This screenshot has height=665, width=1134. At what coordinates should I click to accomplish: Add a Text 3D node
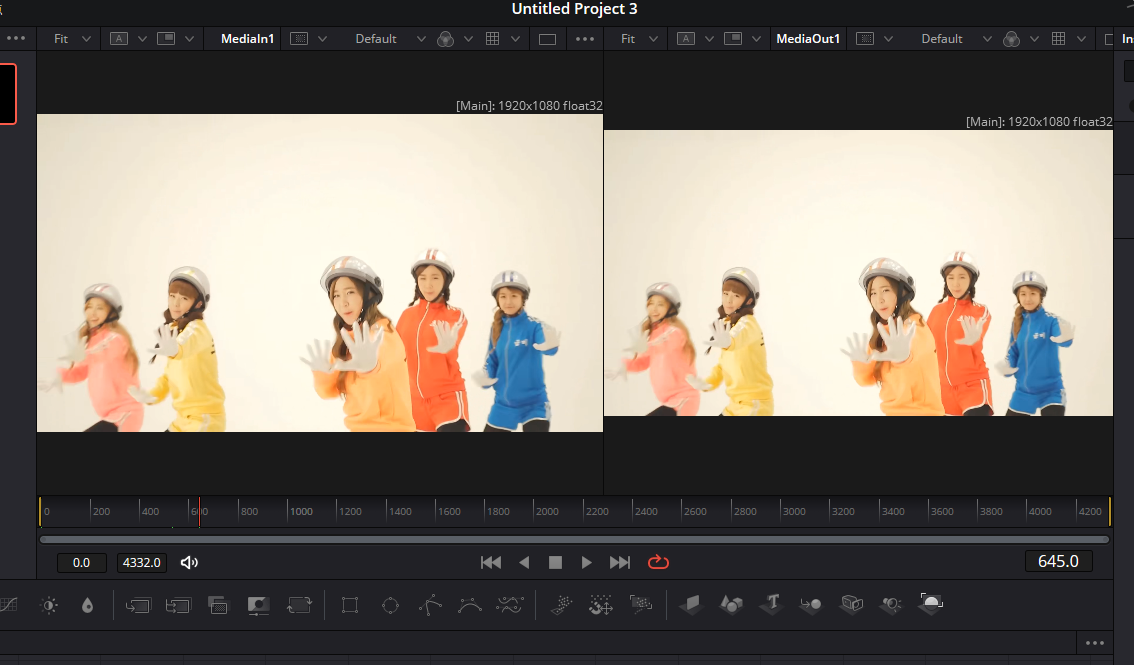772,604
